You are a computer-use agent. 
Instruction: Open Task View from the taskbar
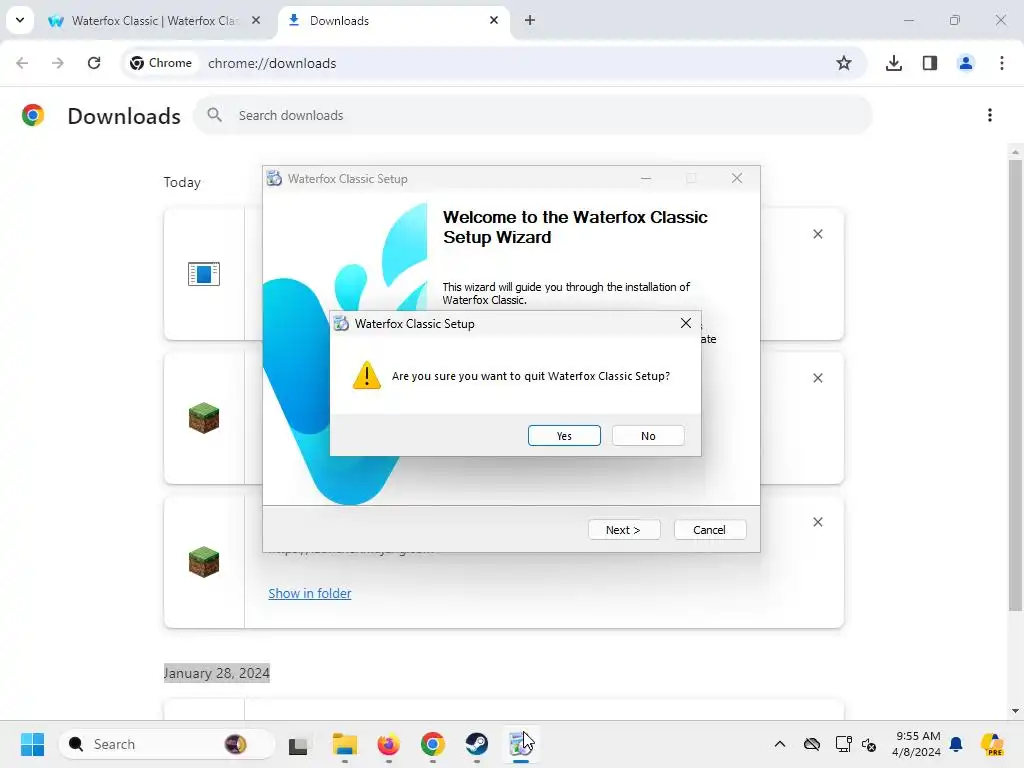coord(298,744)
